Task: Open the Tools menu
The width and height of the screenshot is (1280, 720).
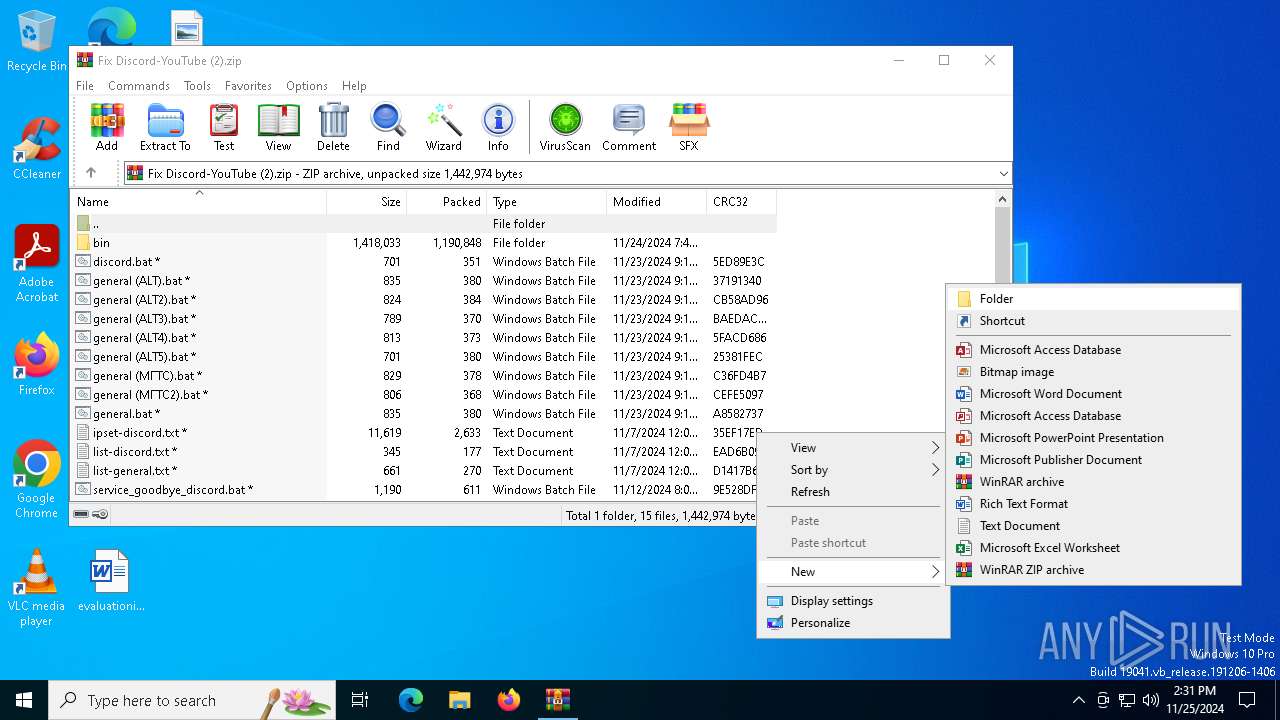Action: click(x=197, y=86)
